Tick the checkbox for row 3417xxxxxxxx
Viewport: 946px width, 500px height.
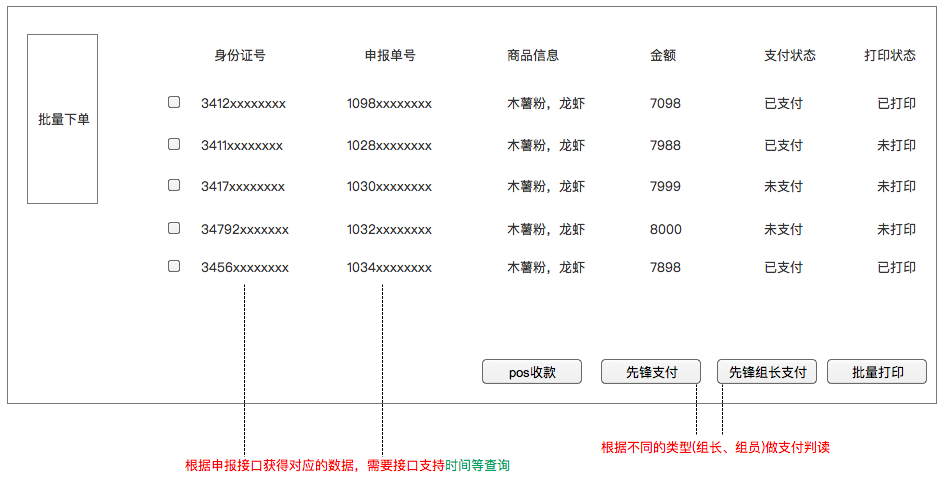174,185
